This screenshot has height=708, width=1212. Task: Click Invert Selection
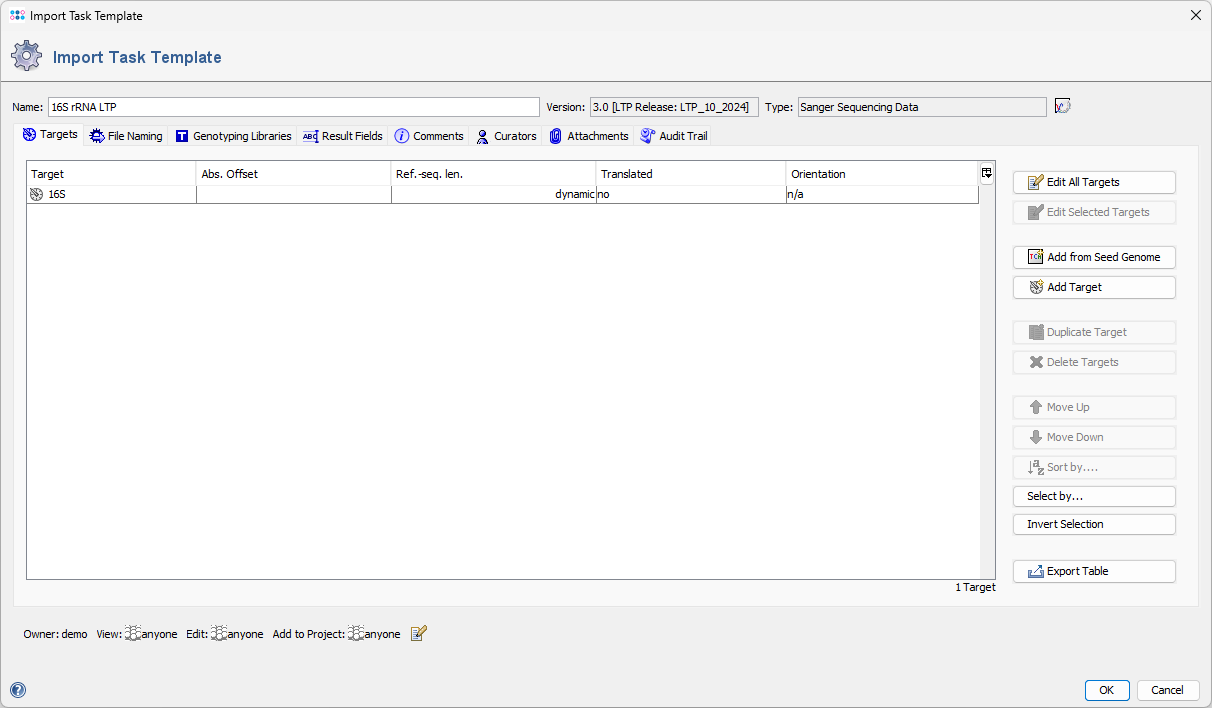(1093, 523)
